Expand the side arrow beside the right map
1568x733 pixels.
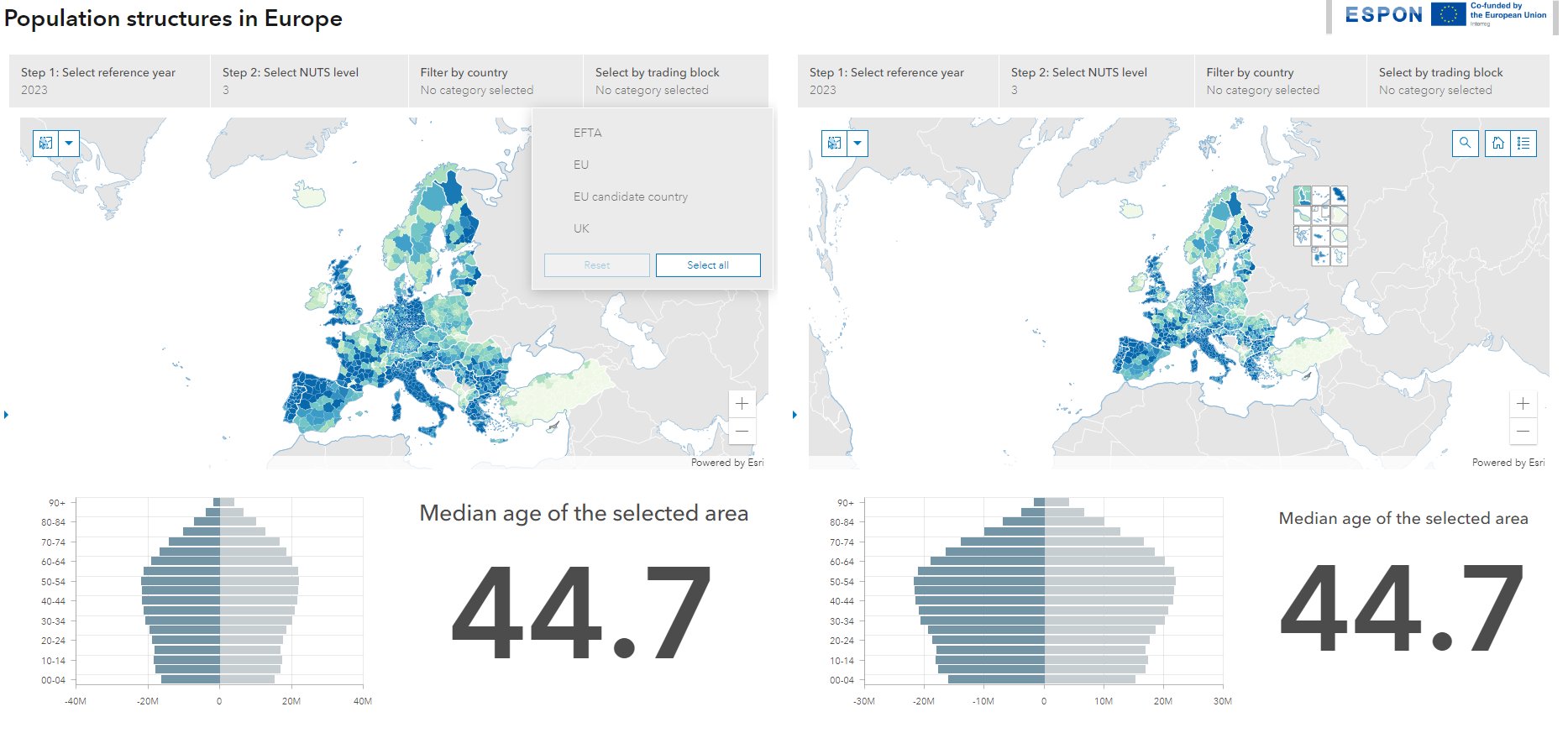pyautogui.click(x=795, y=415)
